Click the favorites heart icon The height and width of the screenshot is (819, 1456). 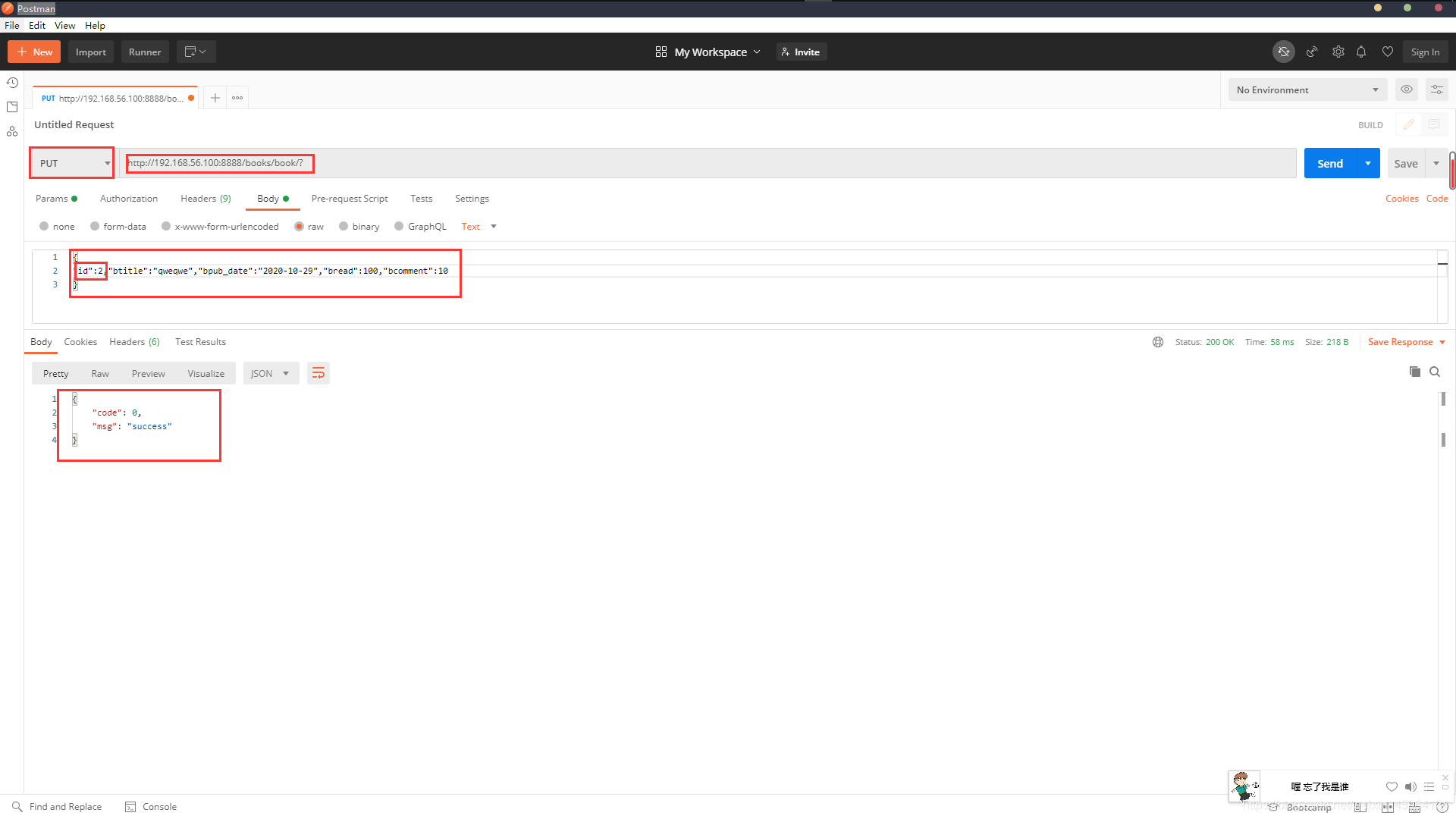tap(1388, 52)
